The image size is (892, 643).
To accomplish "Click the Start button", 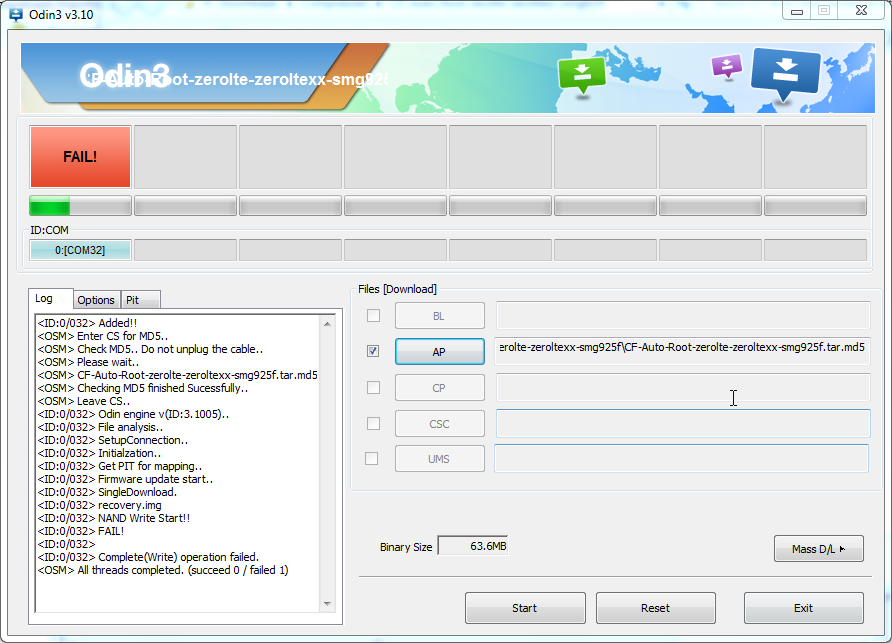I will coord(525,608).
